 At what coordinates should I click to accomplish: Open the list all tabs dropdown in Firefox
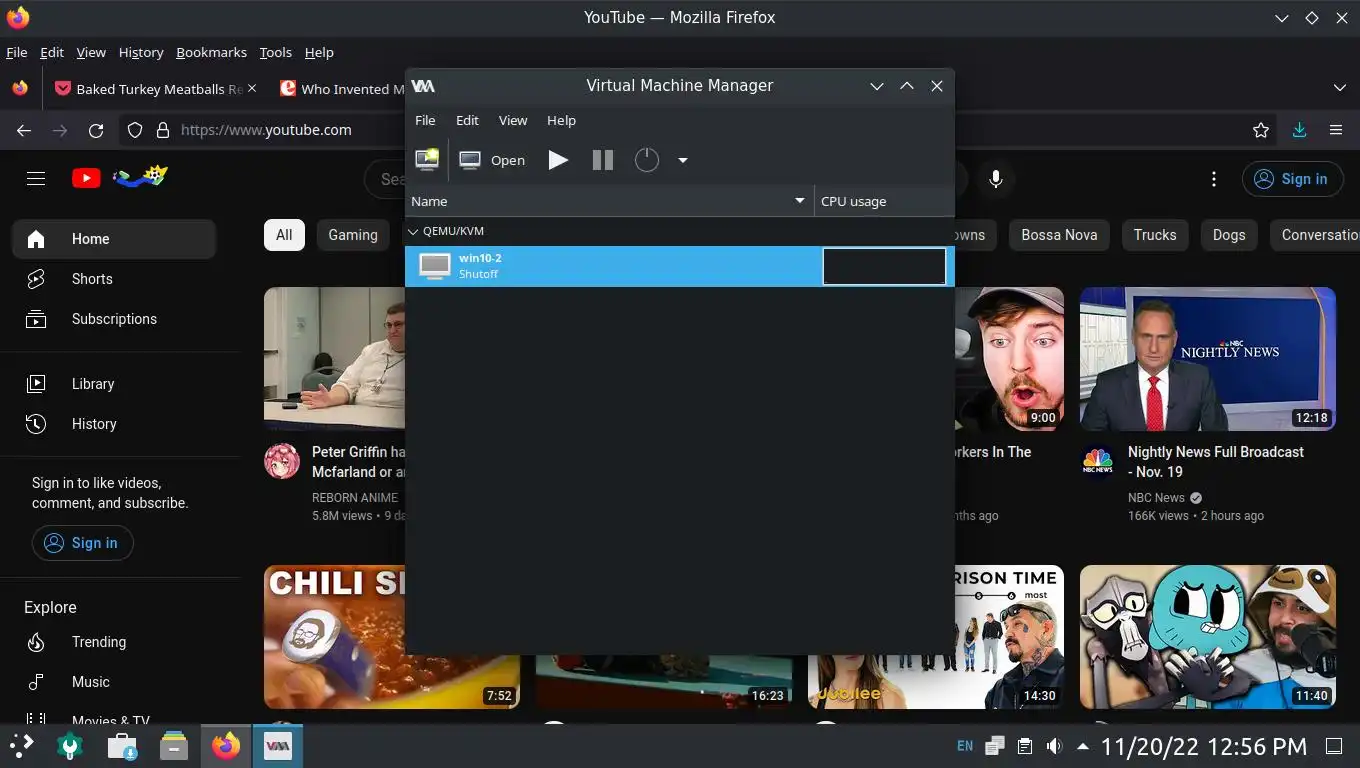tap(1339, 88)
